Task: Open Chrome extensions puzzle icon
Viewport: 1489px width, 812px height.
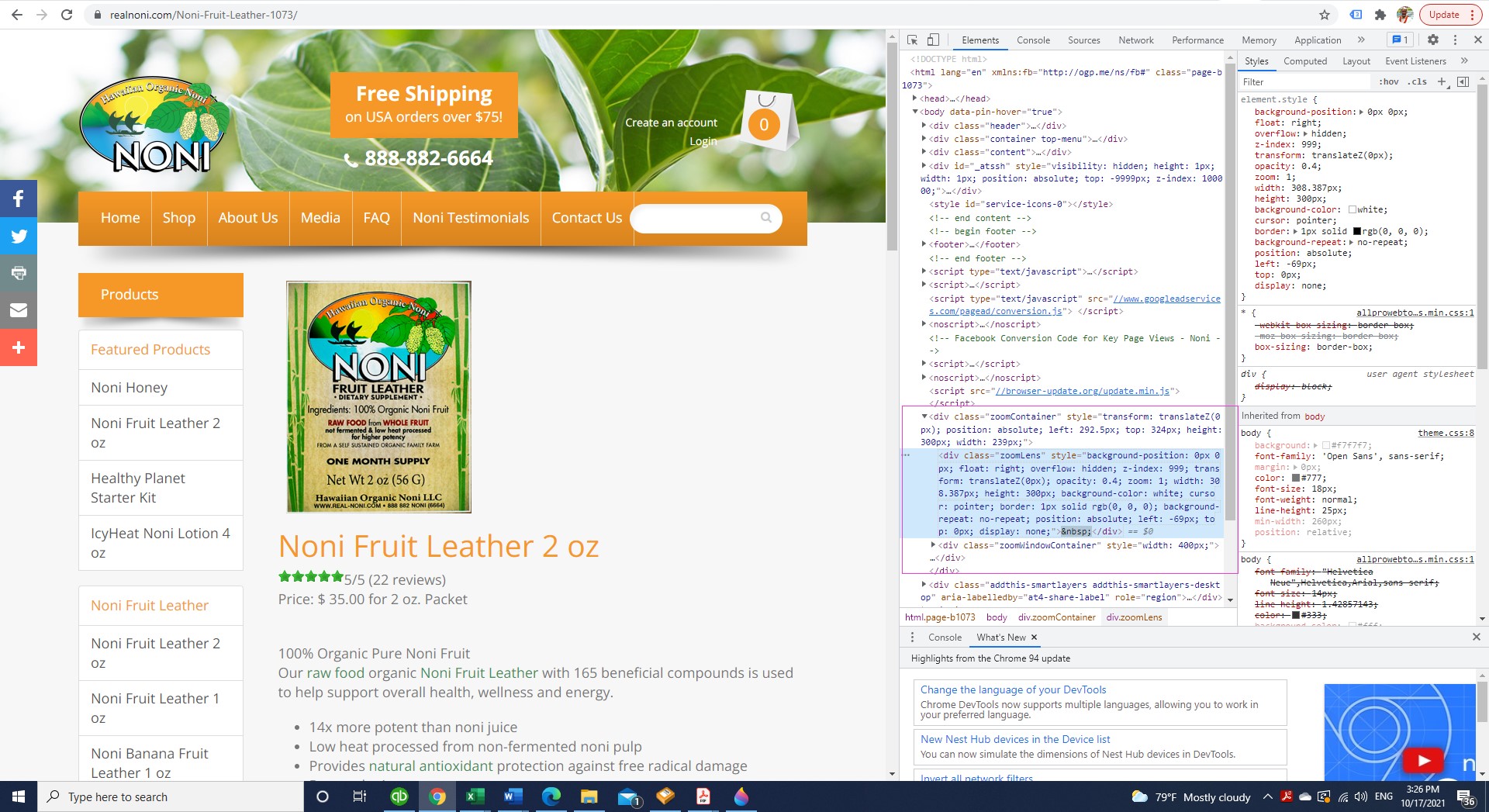Action: pos(1380,15)
